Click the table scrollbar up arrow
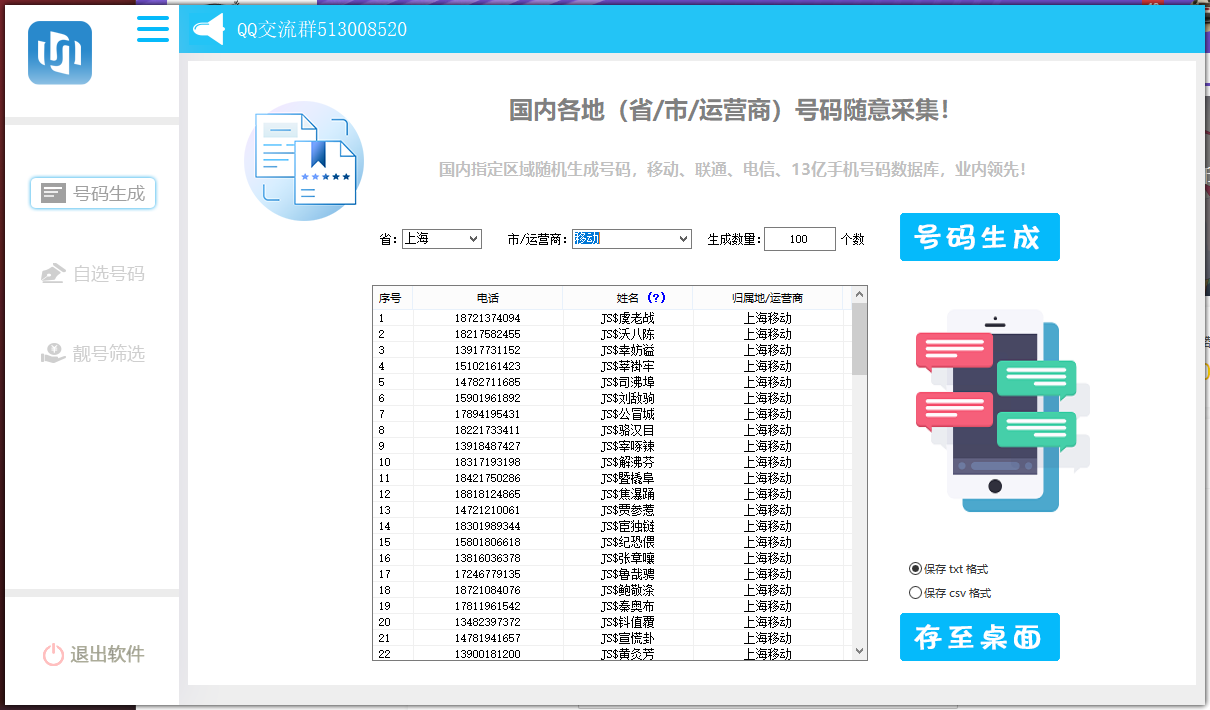 [859, 293]
